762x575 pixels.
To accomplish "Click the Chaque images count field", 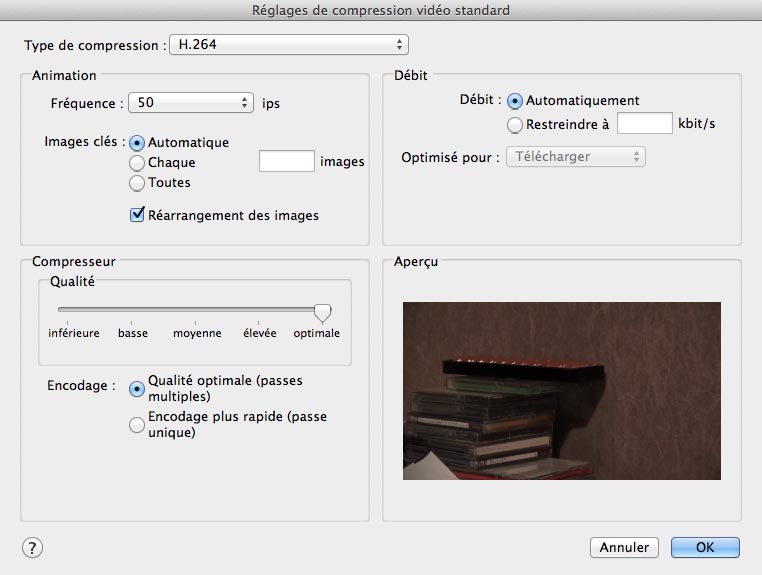I will 287,161.
